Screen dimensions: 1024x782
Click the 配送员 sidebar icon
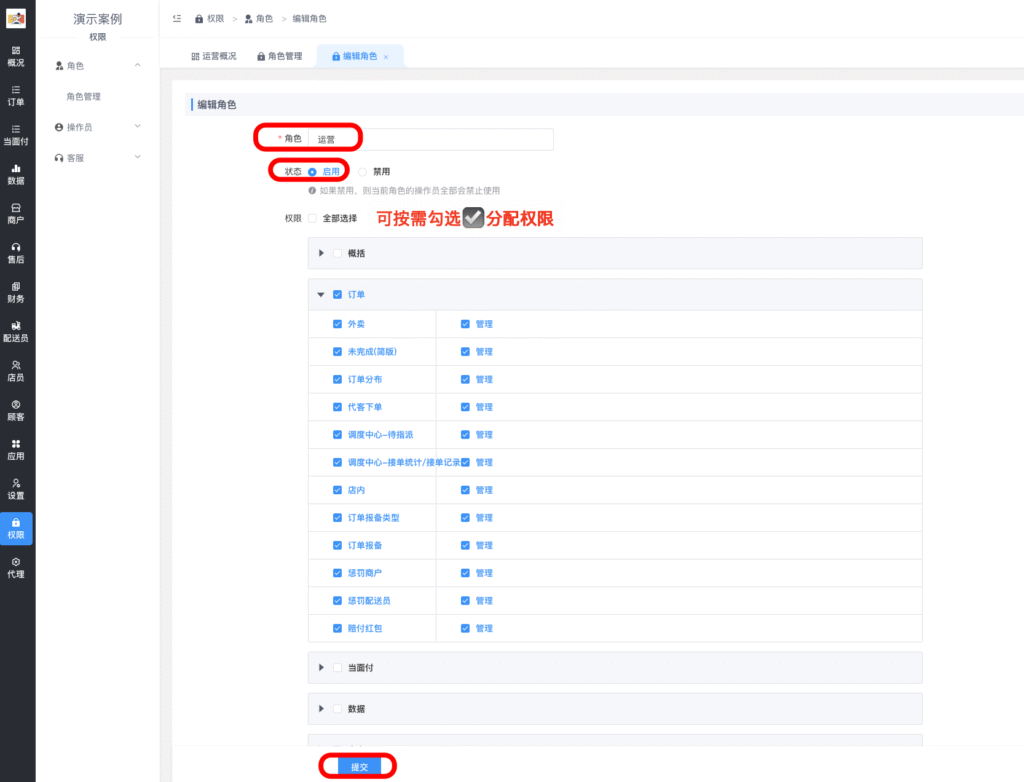coord(16,332)
